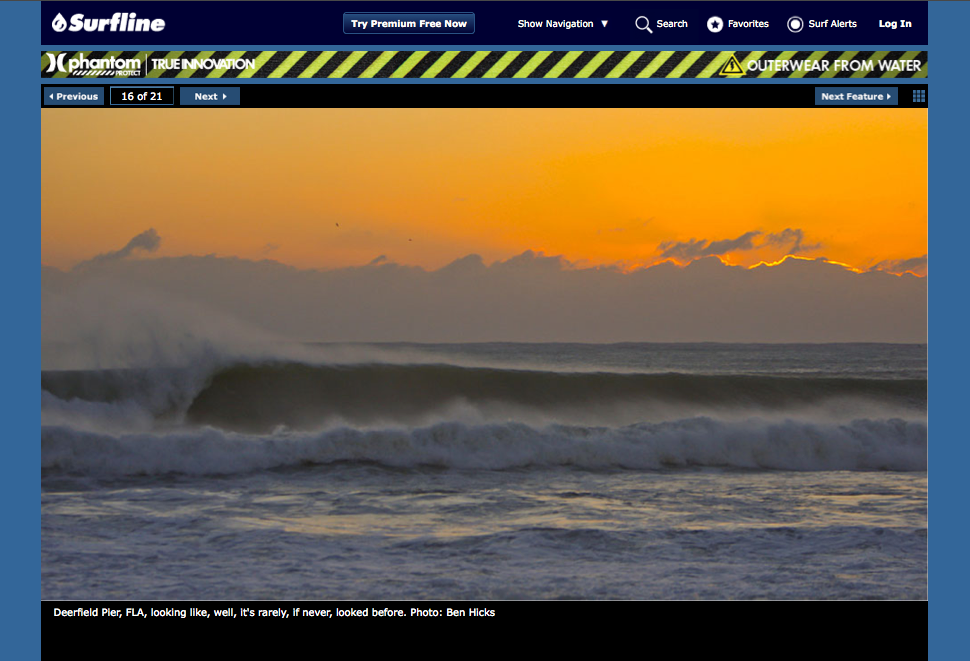Go to the Previous photo
Image resolution: width=970 pixels, height=661 pixels.
(73, 96)
